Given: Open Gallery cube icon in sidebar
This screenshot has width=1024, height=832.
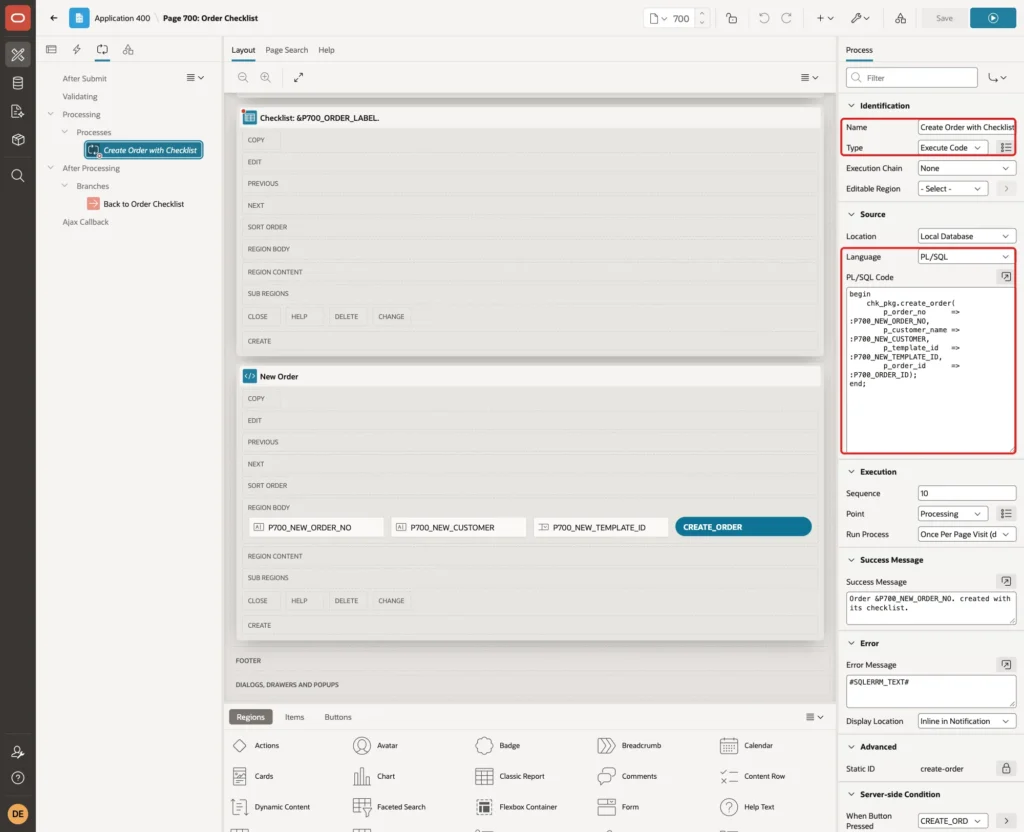Looking at the screenshot, I should [18, 140].
